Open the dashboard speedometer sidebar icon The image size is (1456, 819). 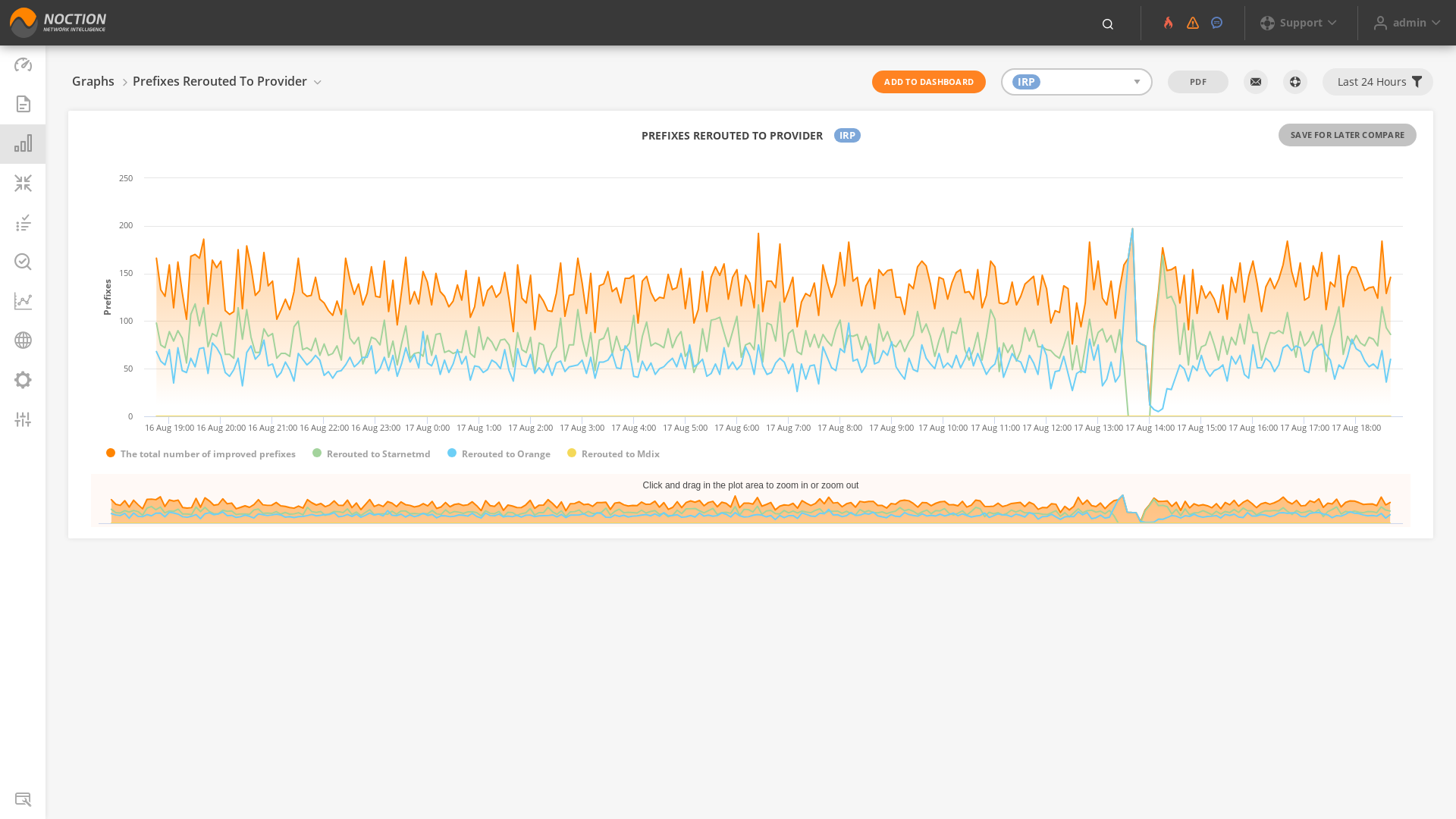23,64
